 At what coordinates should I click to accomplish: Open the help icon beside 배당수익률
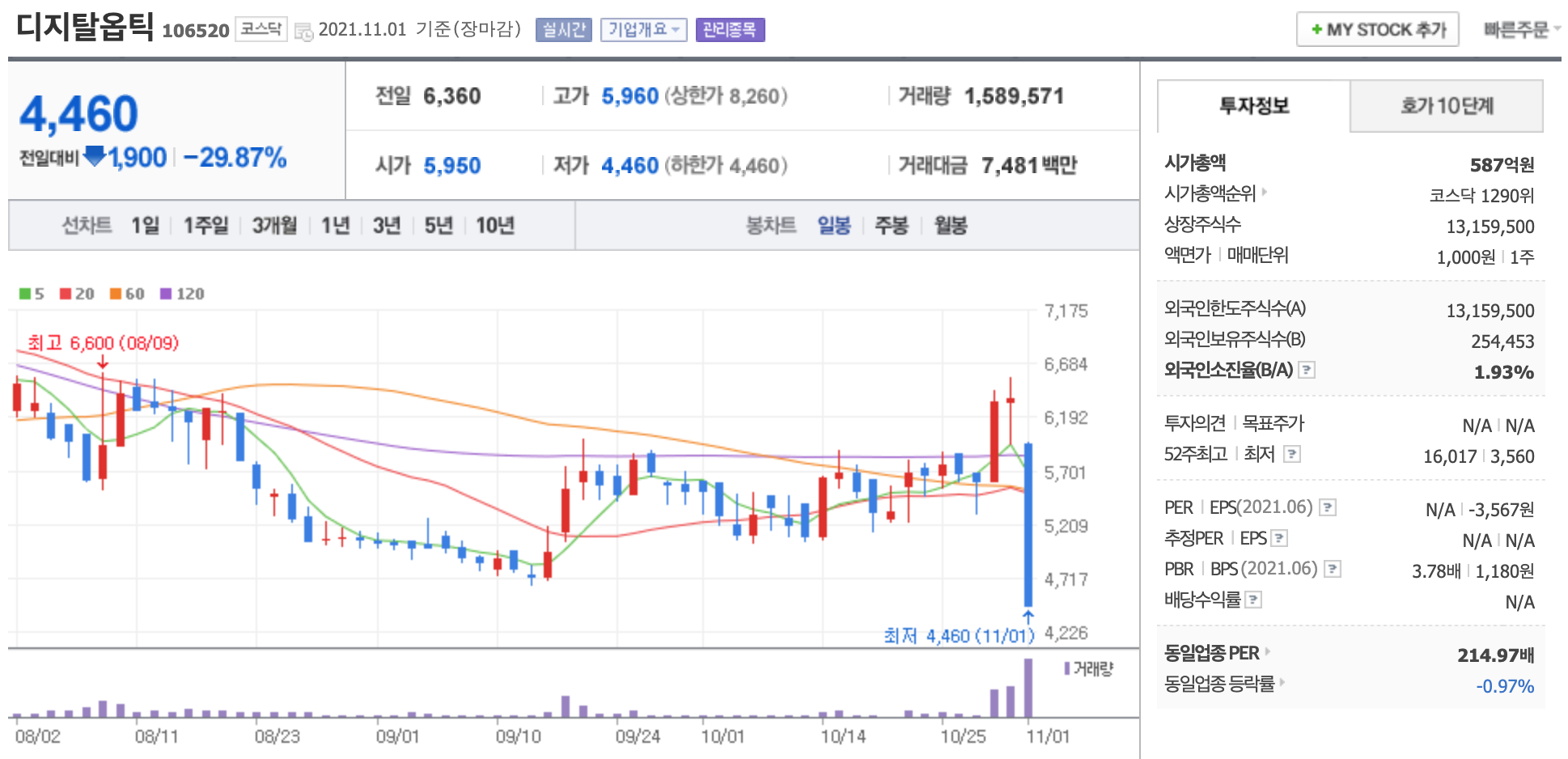1253,600
